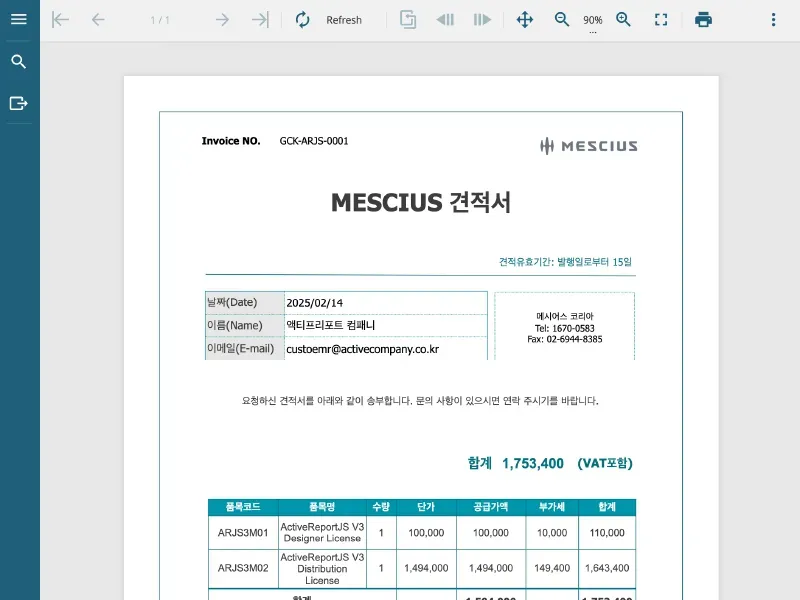Click the 10,000 VAT cell
Image resolution: width=800 pixels, height=600 pixels.
coord(552,533)
